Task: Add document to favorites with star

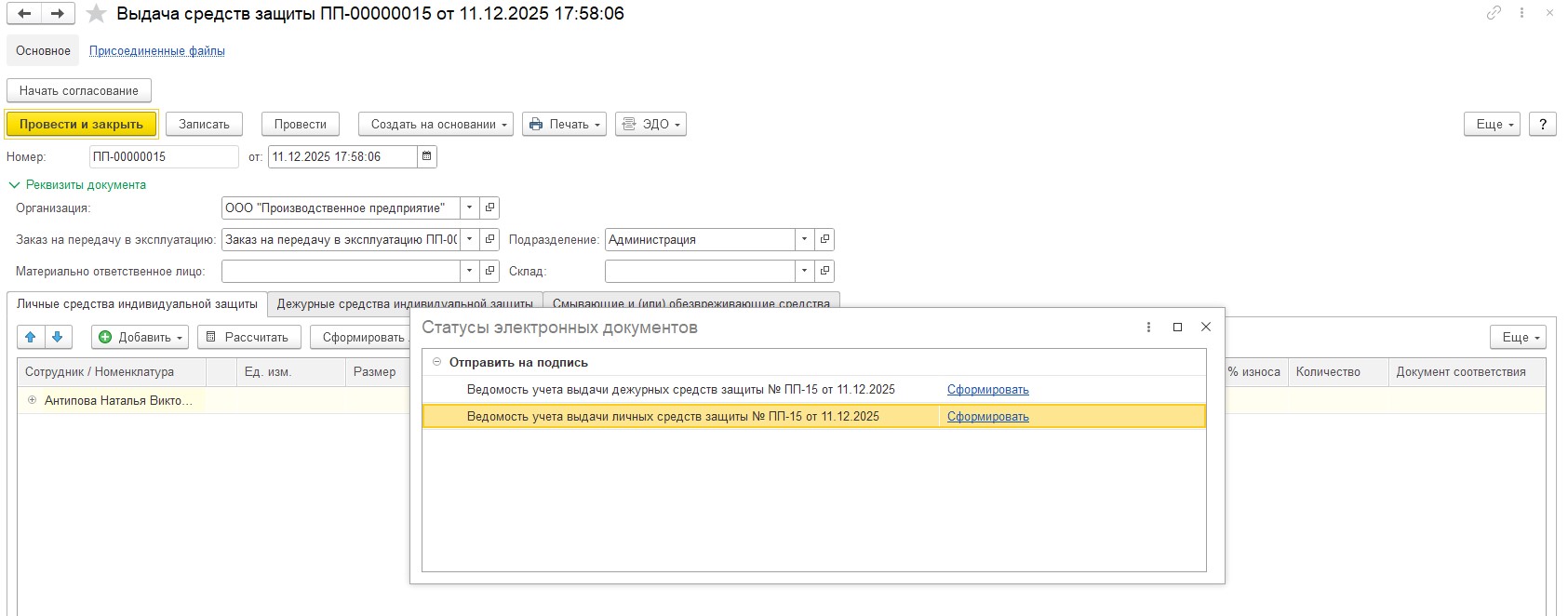Action: pyautogui.click(x=96, y=14)
